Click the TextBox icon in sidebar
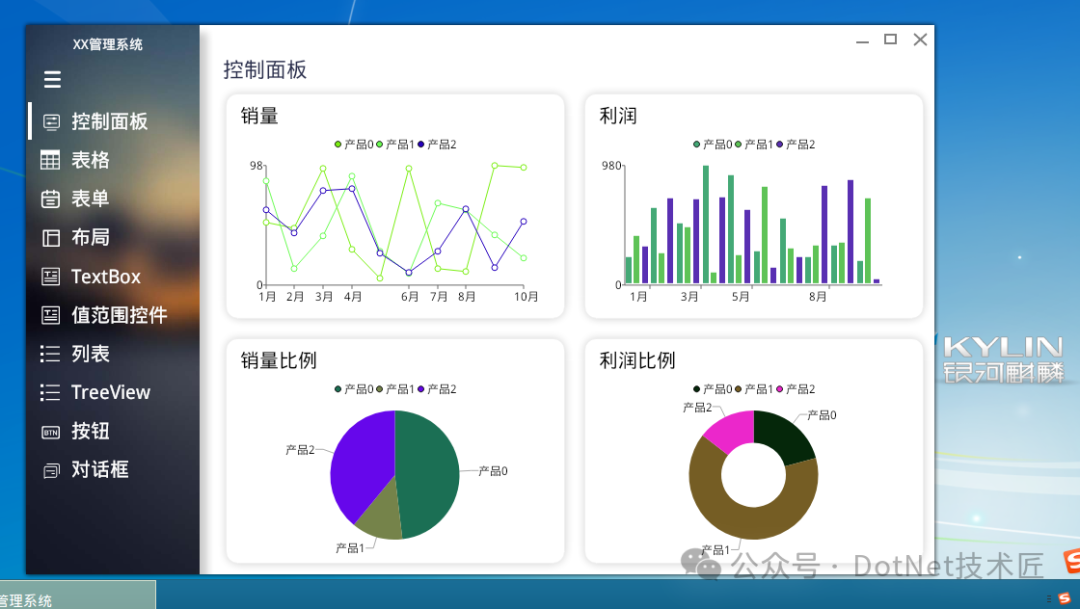This screenshot has width=1080, height=609. pos(50,277)
